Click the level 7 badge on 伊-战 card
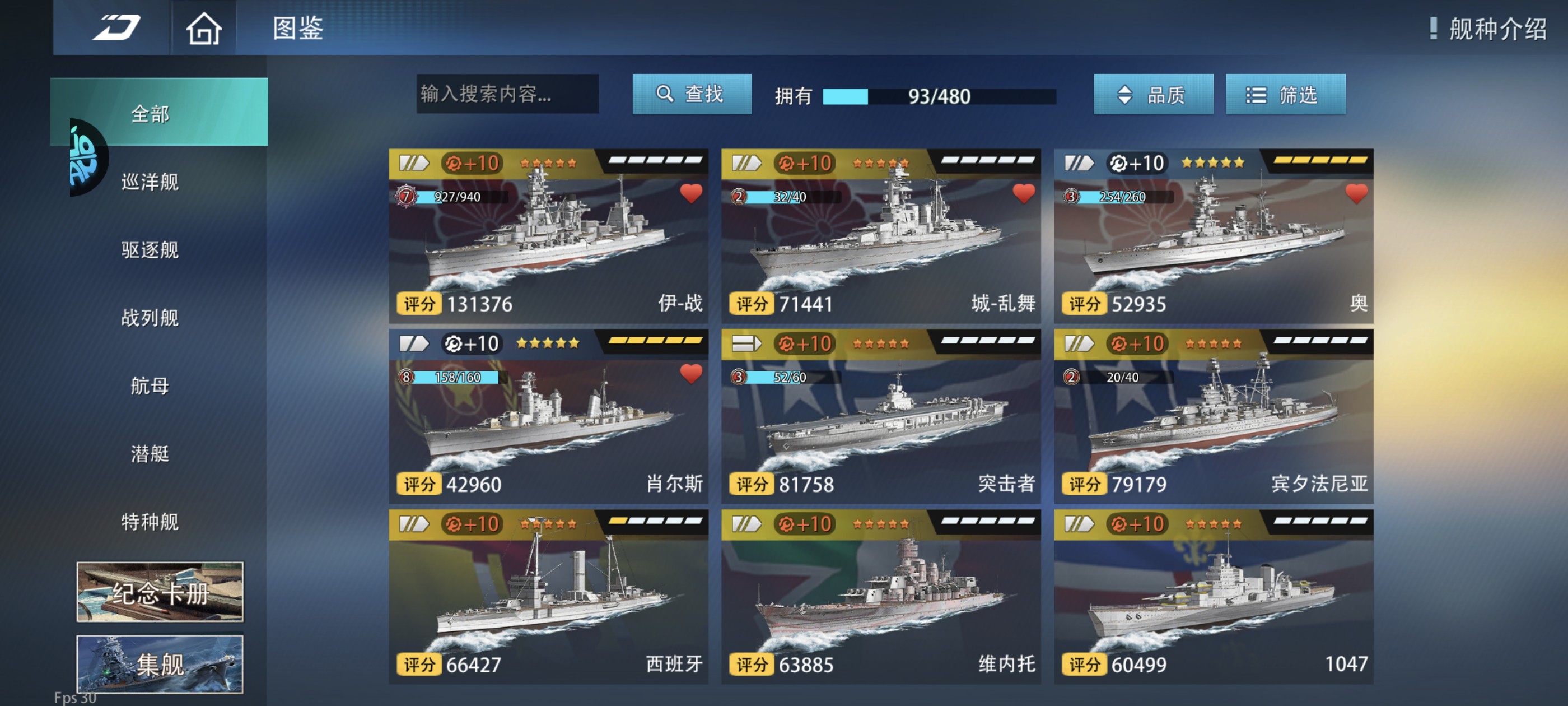 406,196
